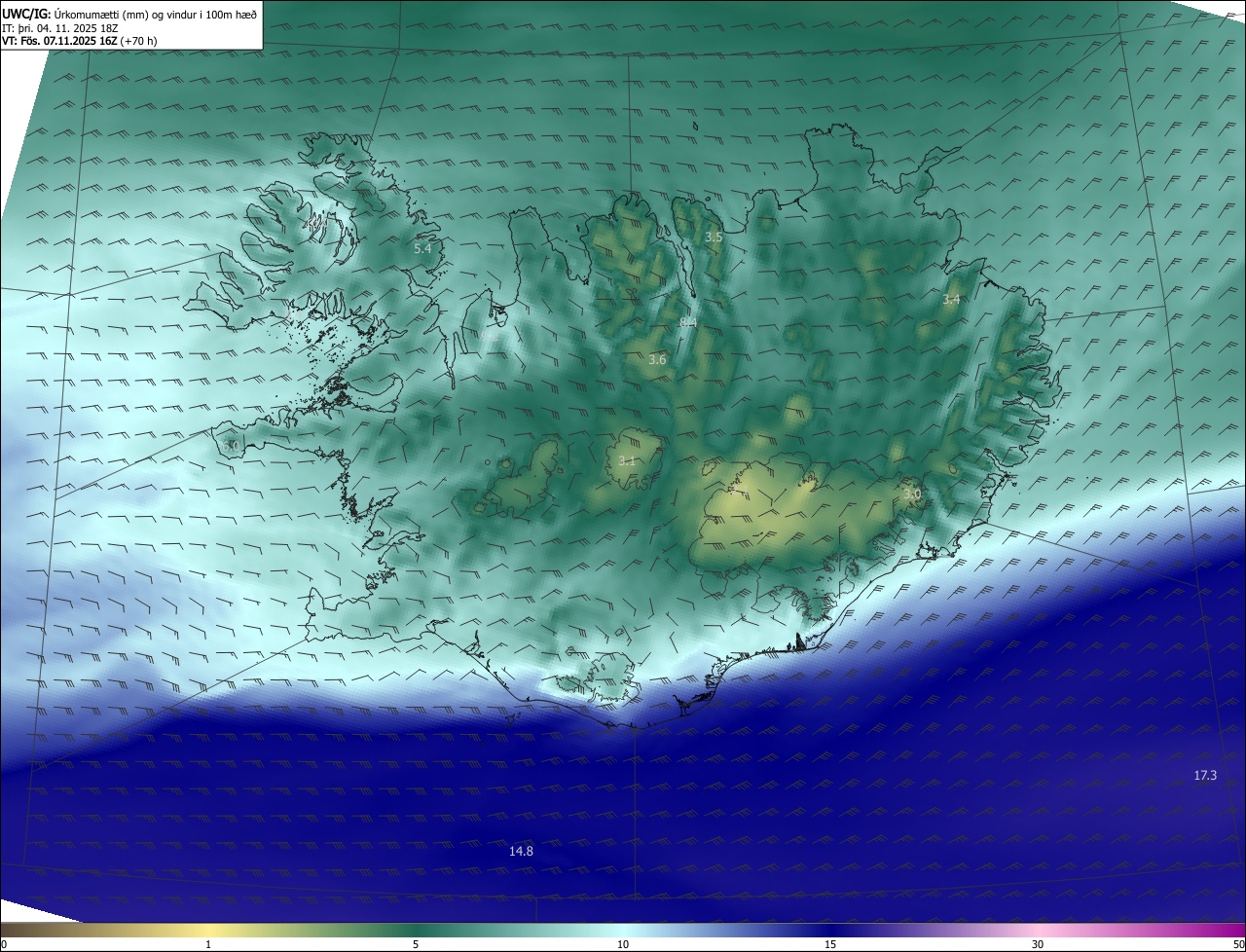Click the "10" tick label on the scale
The image size is (1246, 952).
pyautogui.click(x=623, y=944)
